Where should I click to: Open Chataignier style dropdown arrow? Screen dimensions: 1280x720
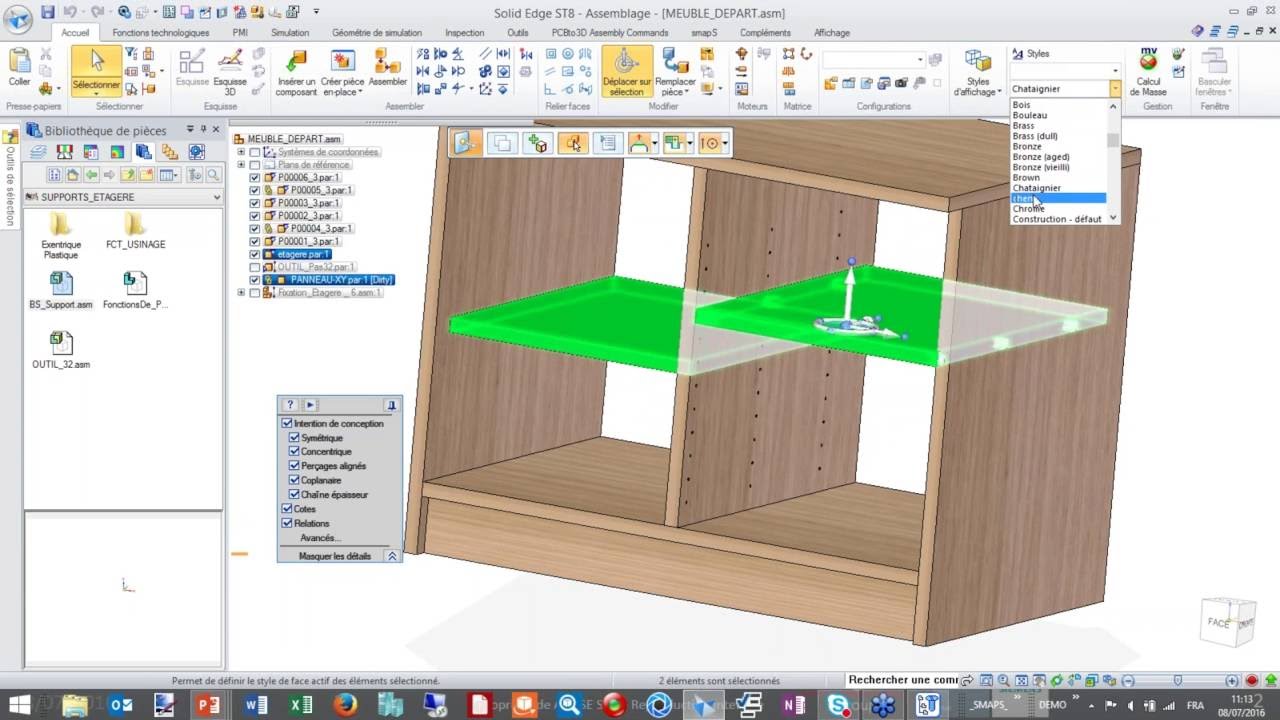(1115, 89)
